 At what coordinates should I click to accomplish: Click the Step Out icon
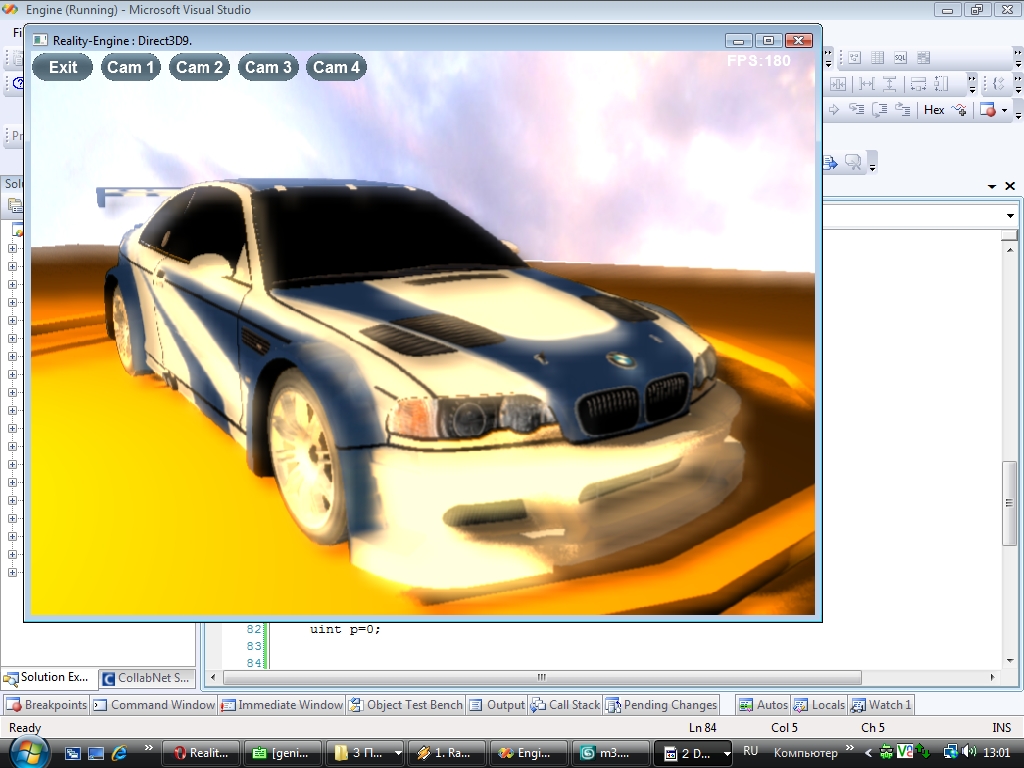(903, 110)
